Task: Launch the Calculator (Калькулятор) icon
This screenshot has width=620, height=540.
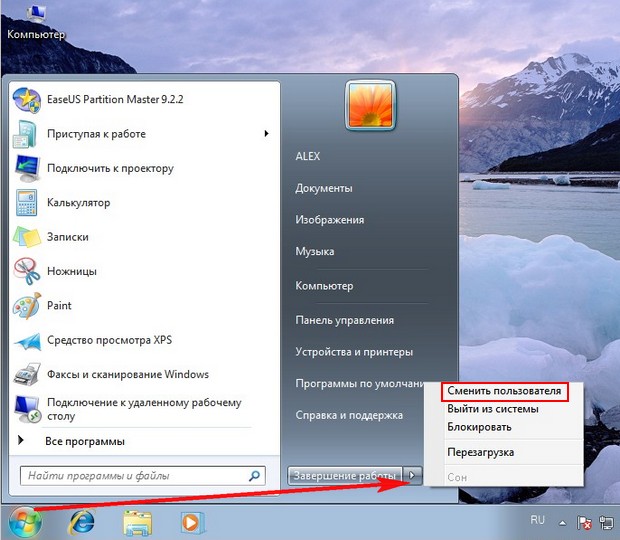Action: click(x=26, y=203)
